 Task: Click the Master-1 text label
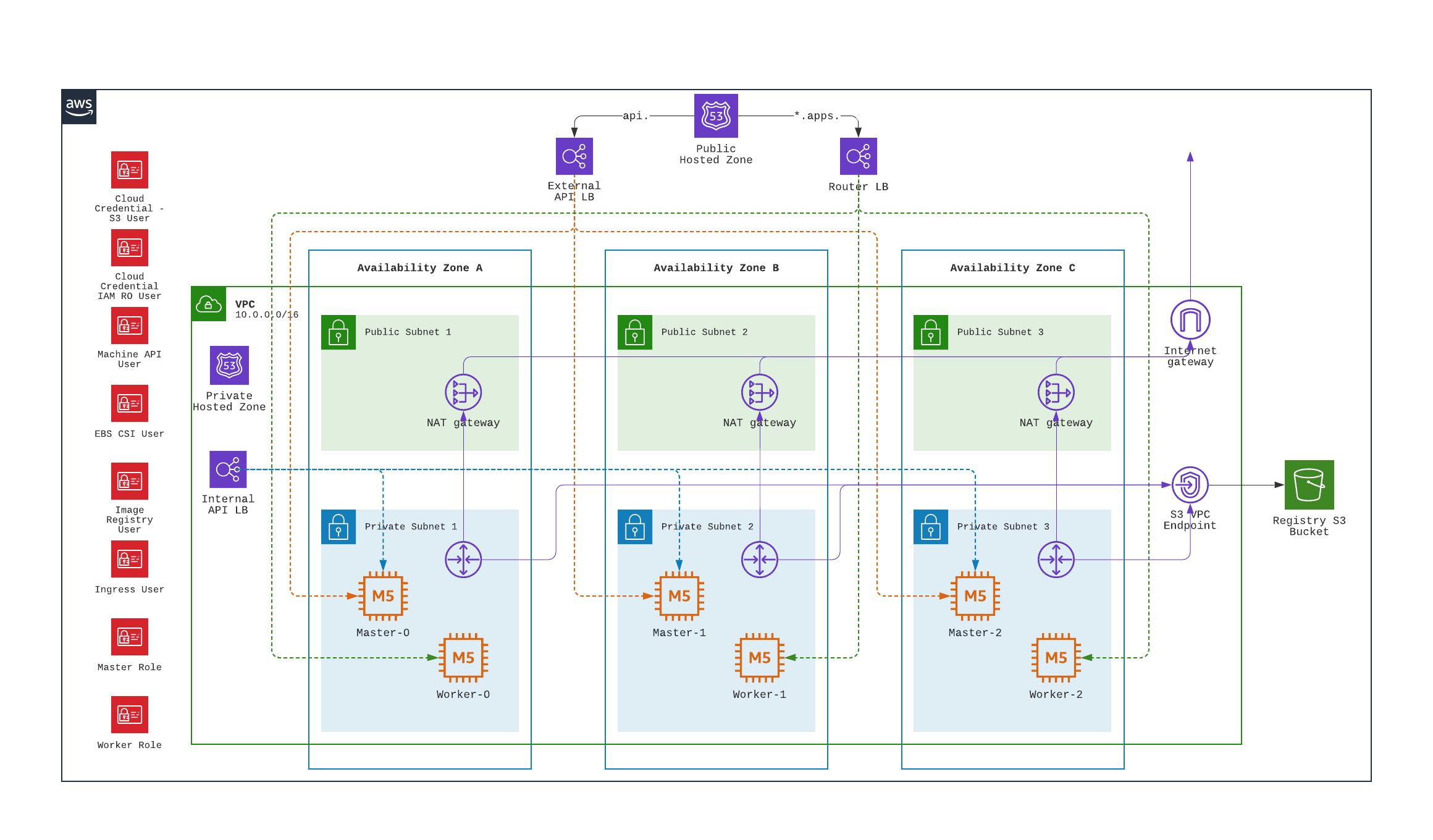tap(679, 633)
